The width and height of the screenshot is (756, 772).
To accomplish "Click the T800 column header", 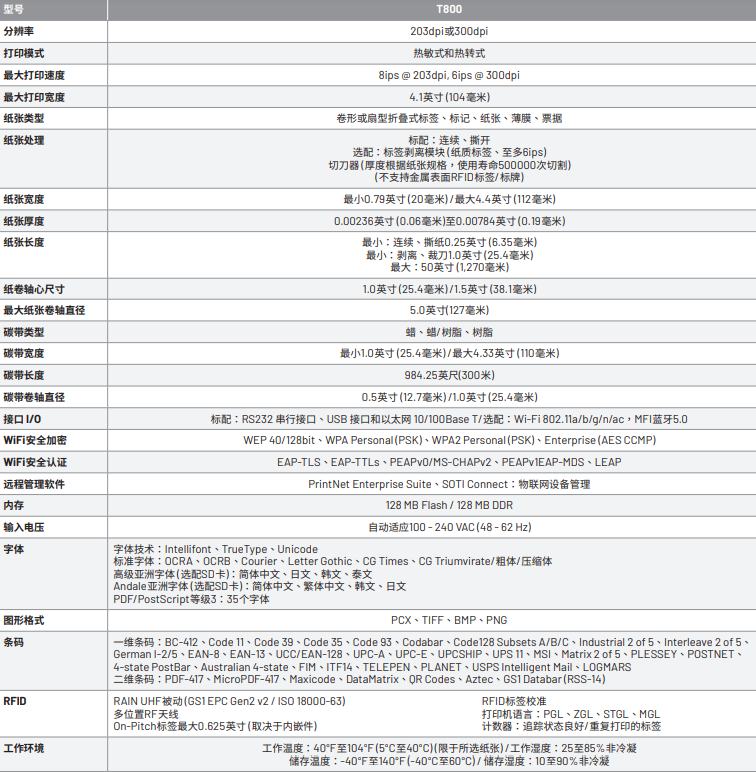I will (x=449, y=9).
